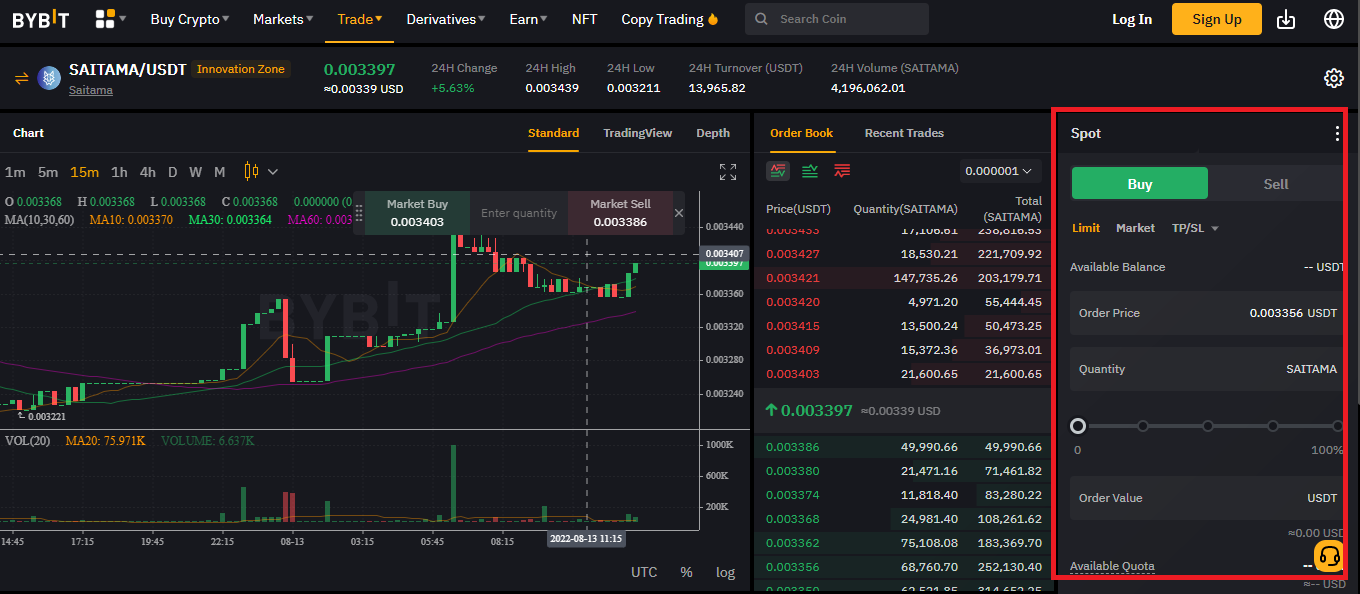
Task: Click the Enter quantity quick field
Action: click(x=519, y=213)
